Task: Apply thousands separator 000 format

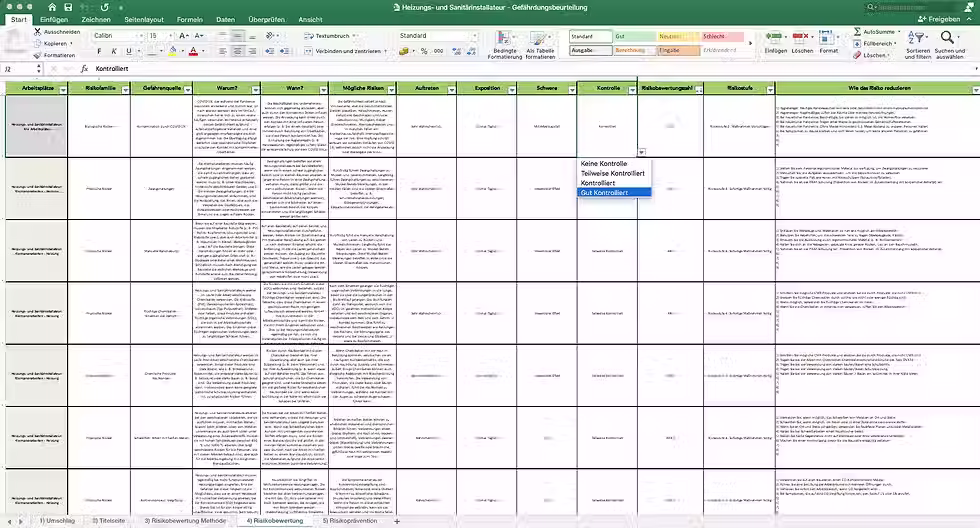Action: (438, 51)
